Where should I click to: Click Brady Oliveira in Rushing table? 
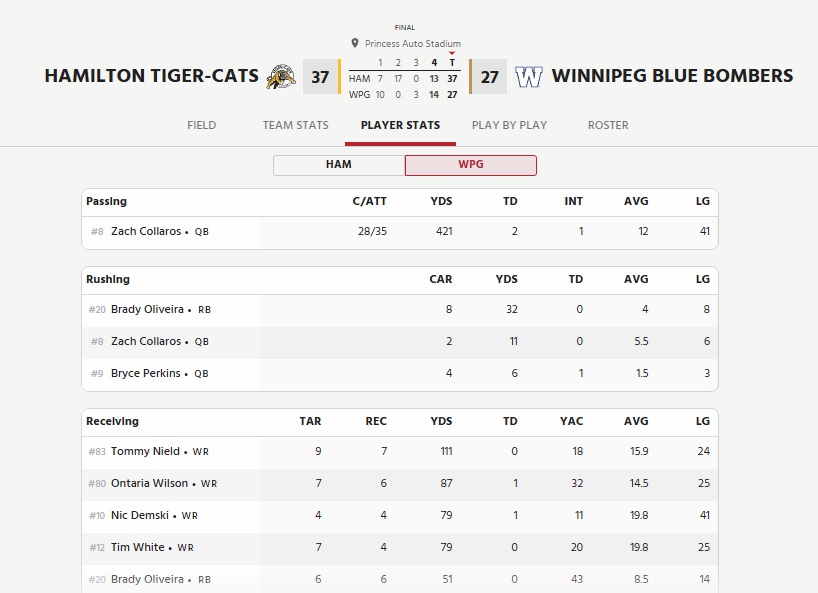[147, 309]
